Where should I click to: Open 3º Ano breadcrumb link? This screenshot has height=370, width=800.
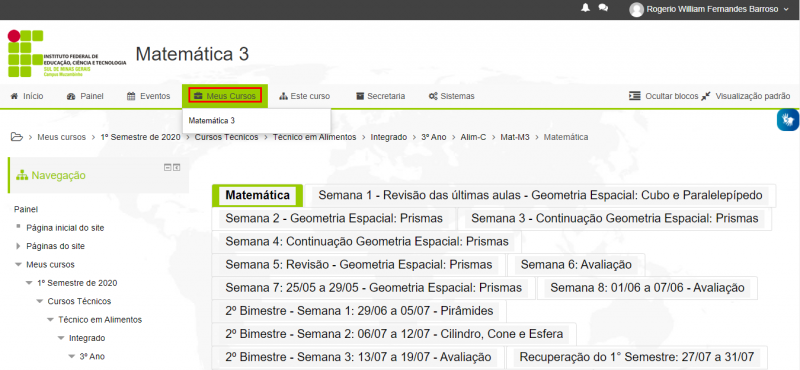[x=434, y=137]
